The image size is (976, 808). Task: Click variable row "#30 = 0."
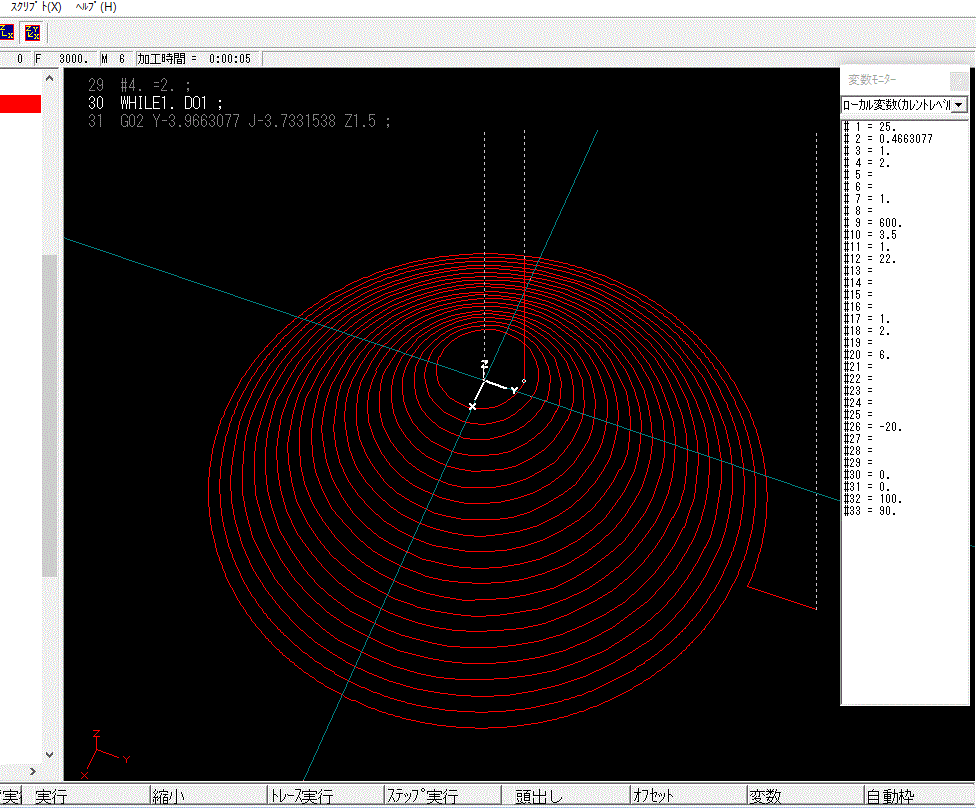[867, 475]
